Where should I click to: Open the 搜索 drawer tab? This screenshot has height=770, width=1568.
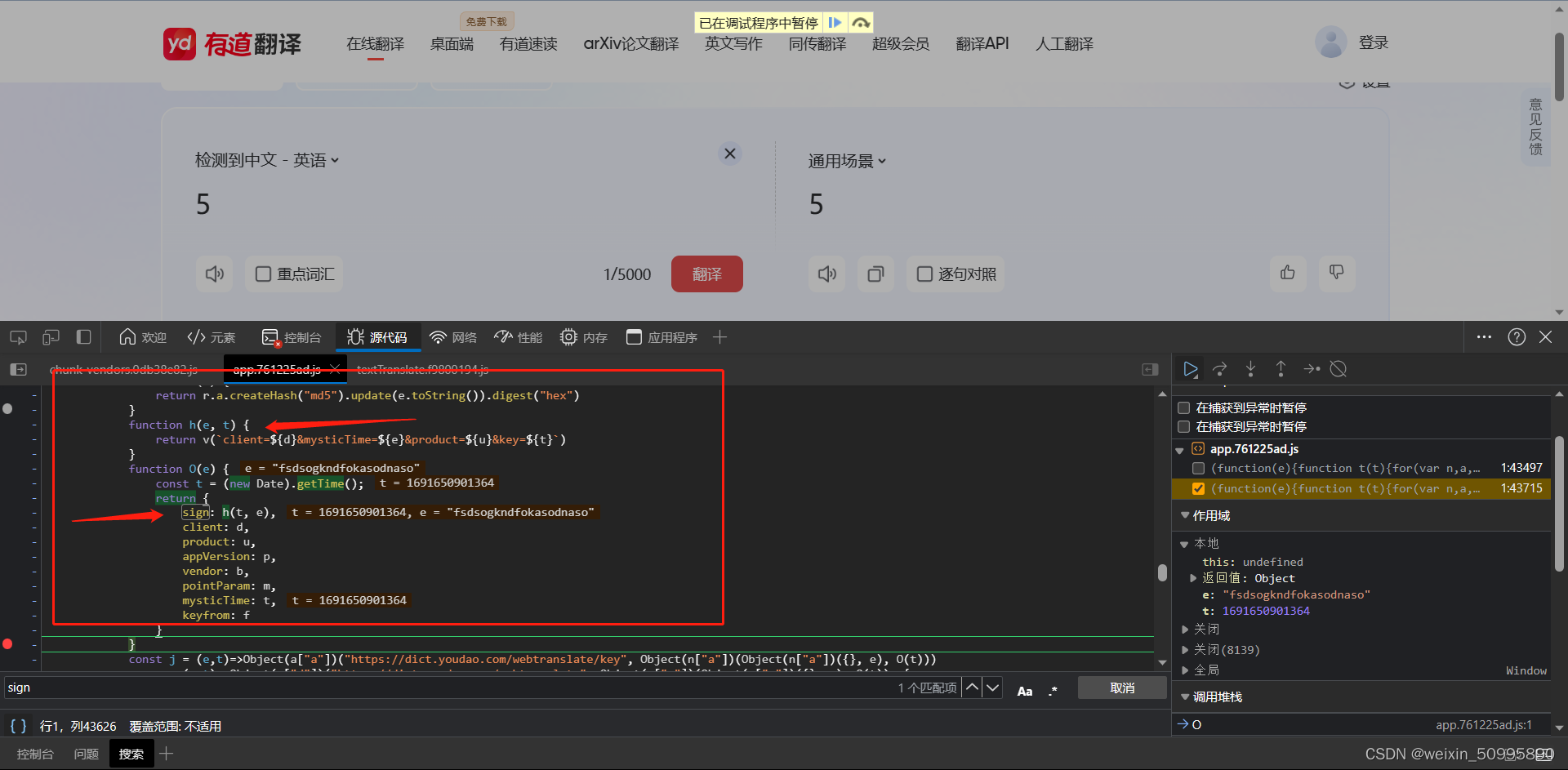[131, 754]
